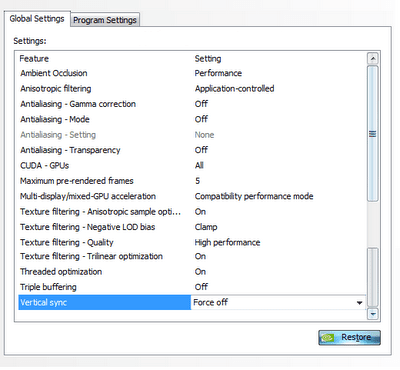This screenshot has width=400, height=370.
Task: Click the settings list scrollbar thumb
Action: pos(373,133)
